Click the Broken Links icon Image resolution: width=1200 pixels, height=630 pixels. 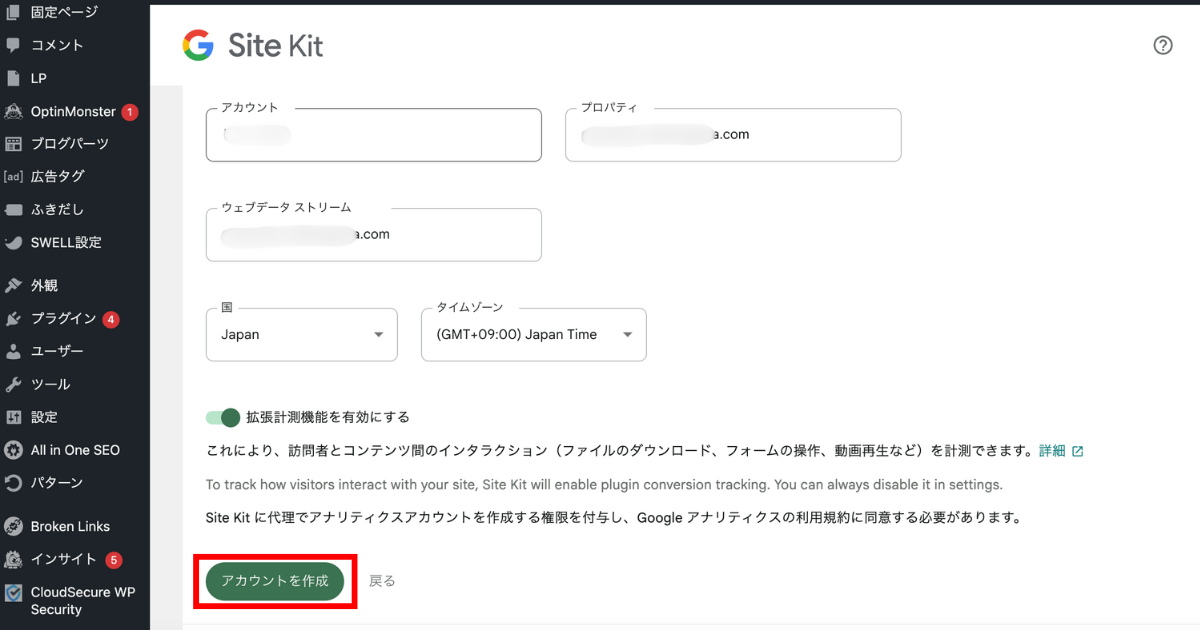(x=13, y=526)
